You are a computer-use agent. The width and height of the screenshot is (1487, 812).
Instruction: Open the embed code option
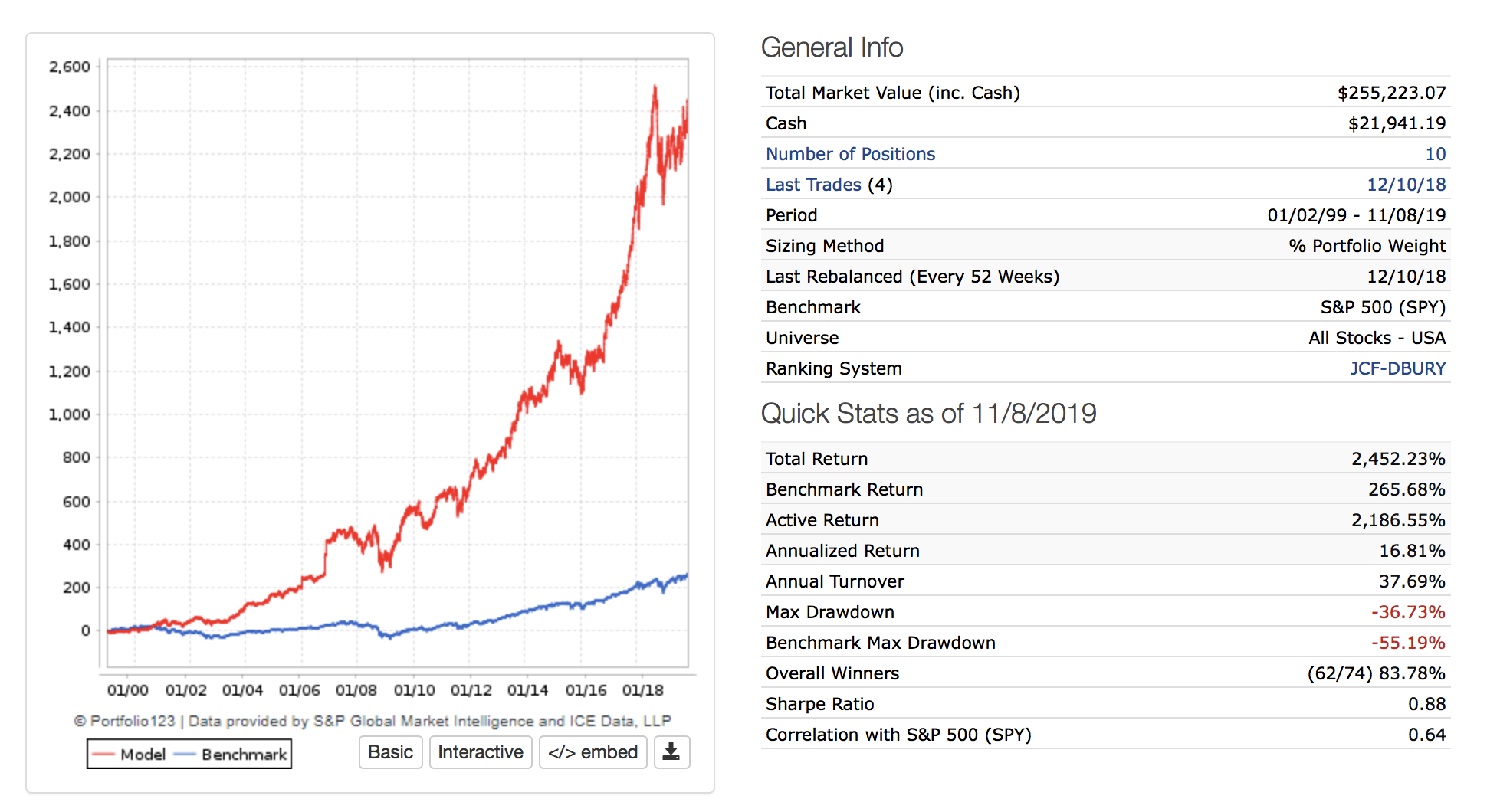[x=593, y=752]
